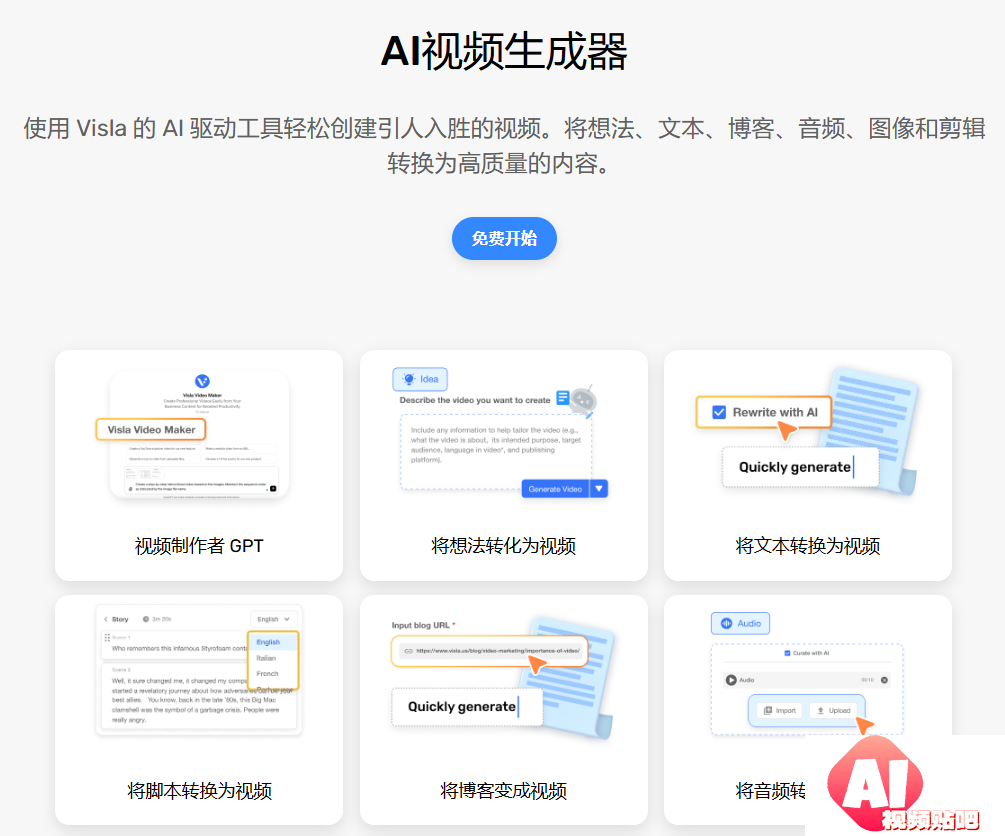
Task: Click the Audio tag icon
Action: [x=726, y=623]
